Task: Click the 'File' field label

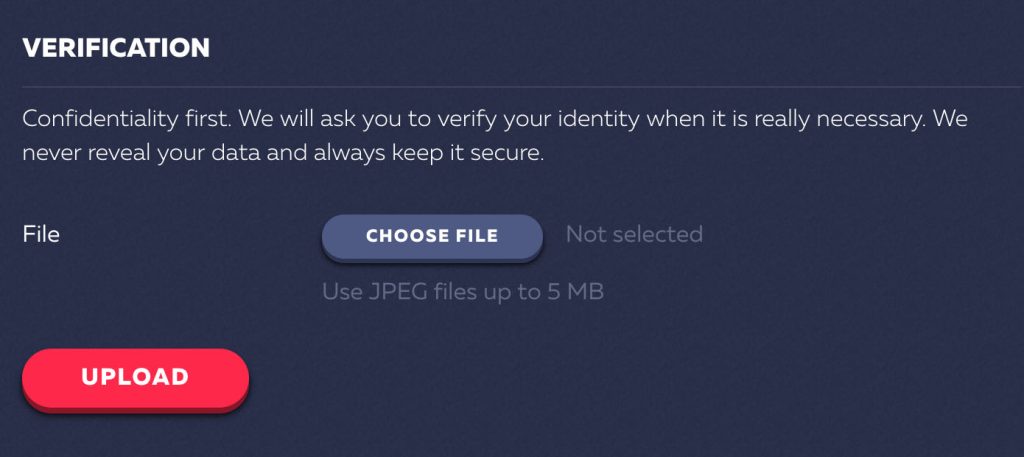Action: pos(41,235)
